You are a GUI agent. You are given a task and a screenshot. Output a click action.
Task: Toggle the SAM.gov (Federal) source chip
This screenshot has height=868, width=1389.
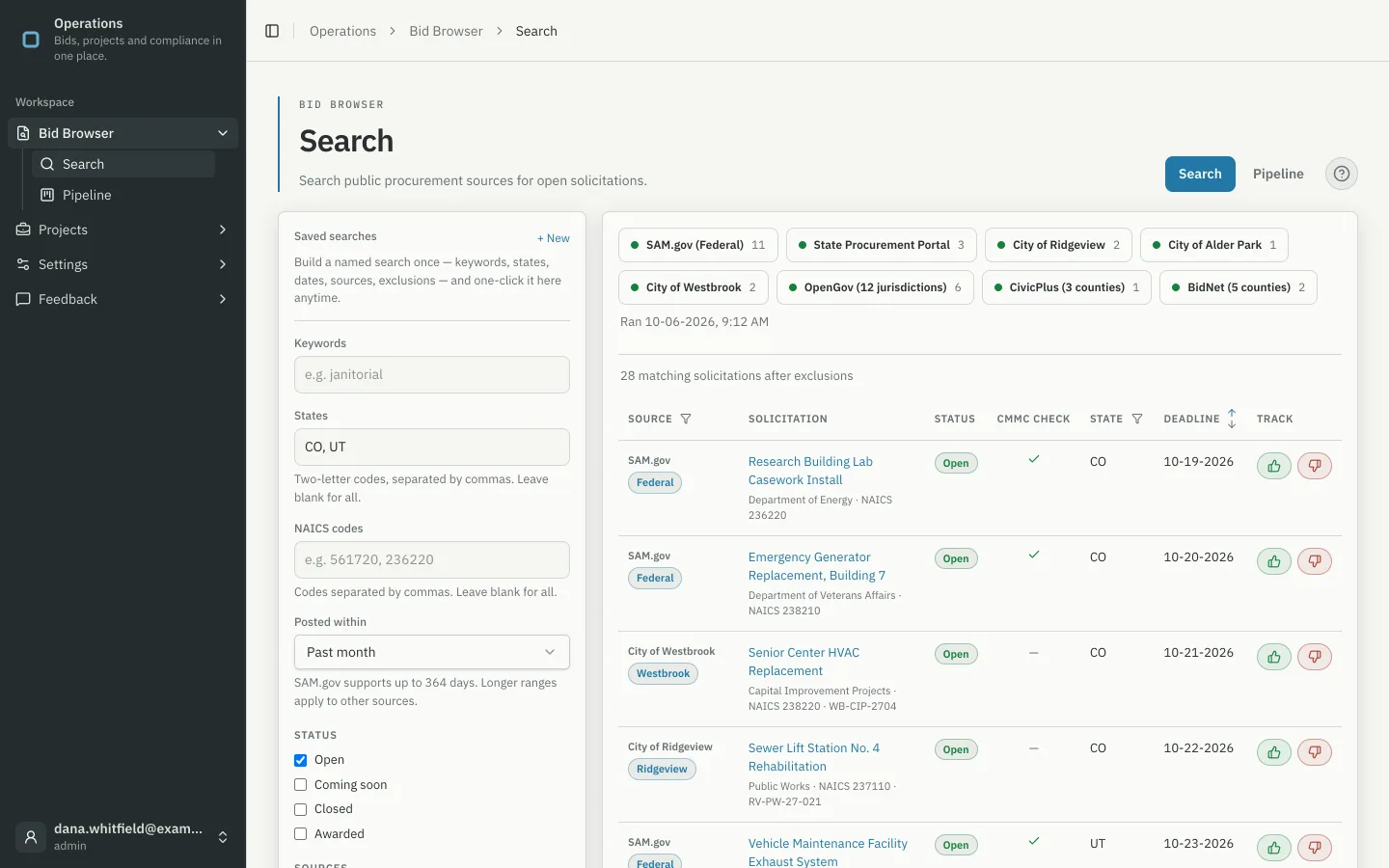(x=698, y=245)
